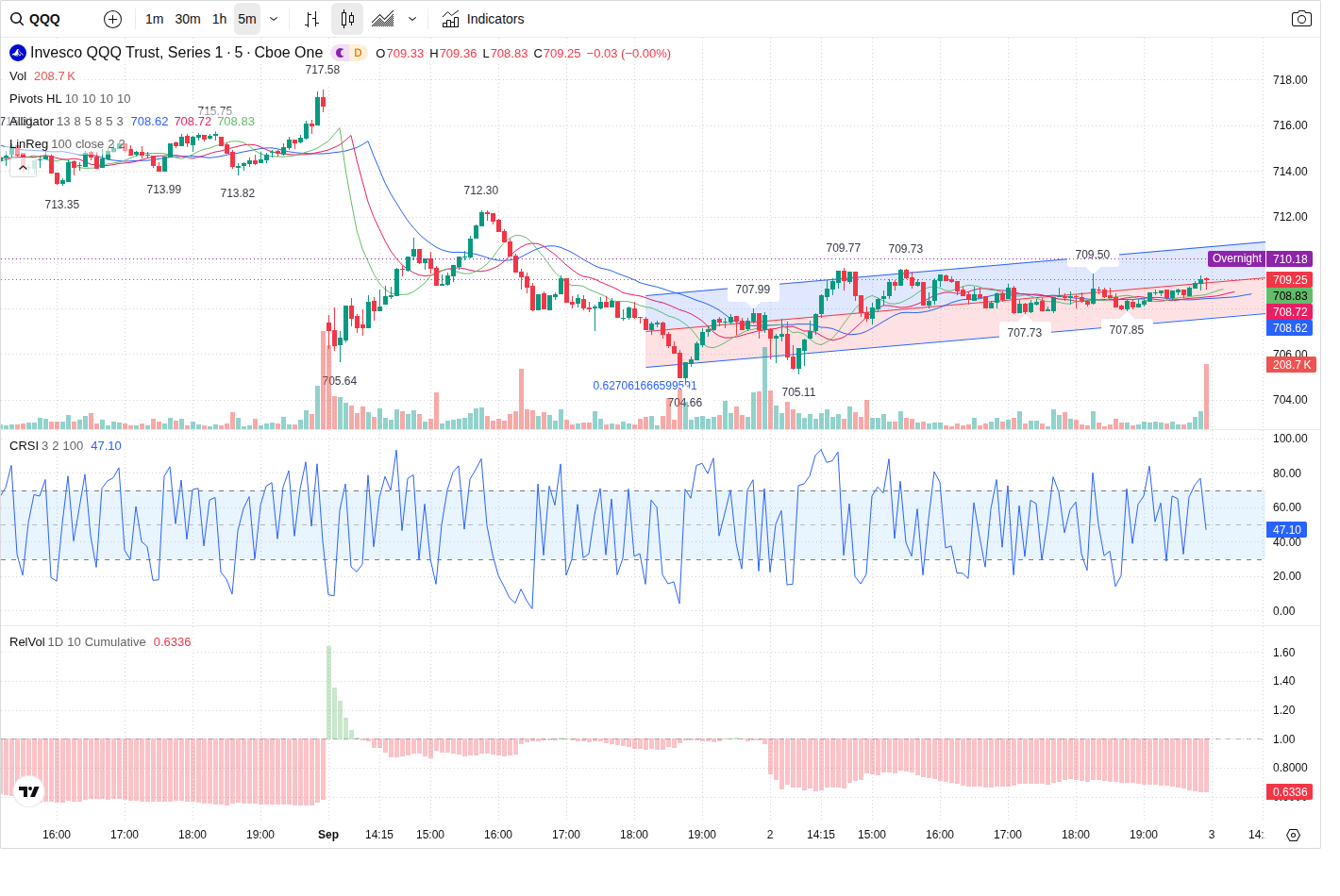
Task: Open symbol search for QQQ
Action: [x=36, y=19]
